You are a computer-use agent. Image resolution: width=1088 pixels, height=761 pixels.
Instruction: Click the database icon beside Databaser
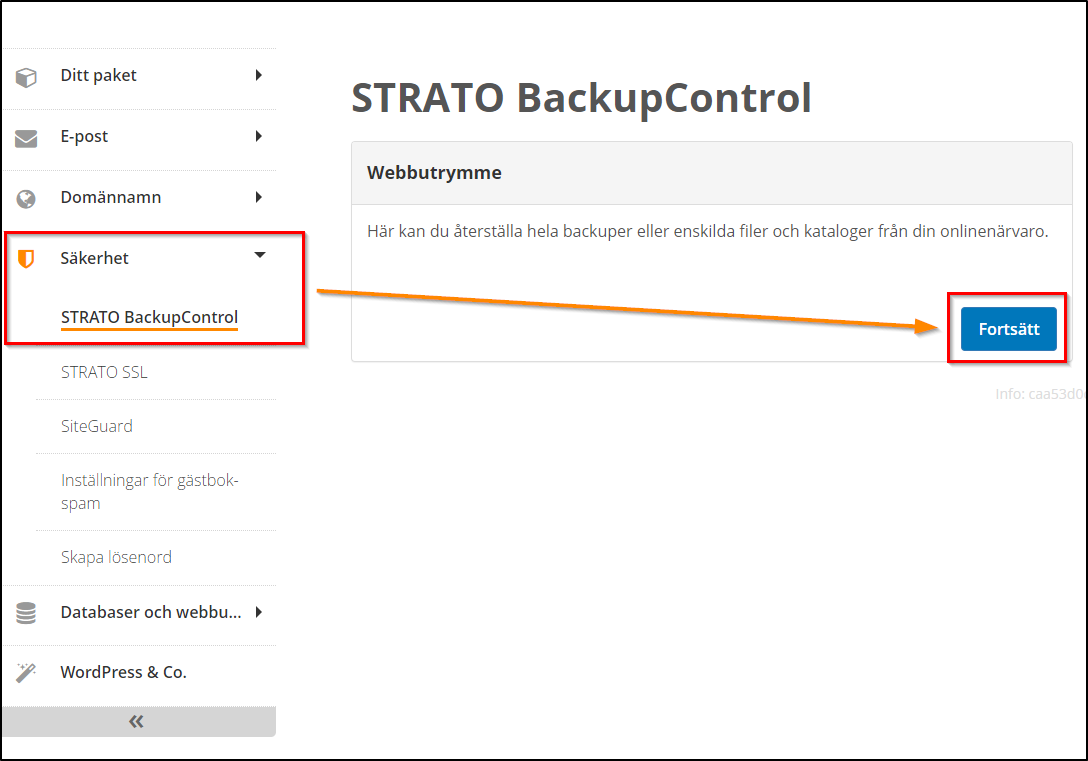[x=24, y=611]
